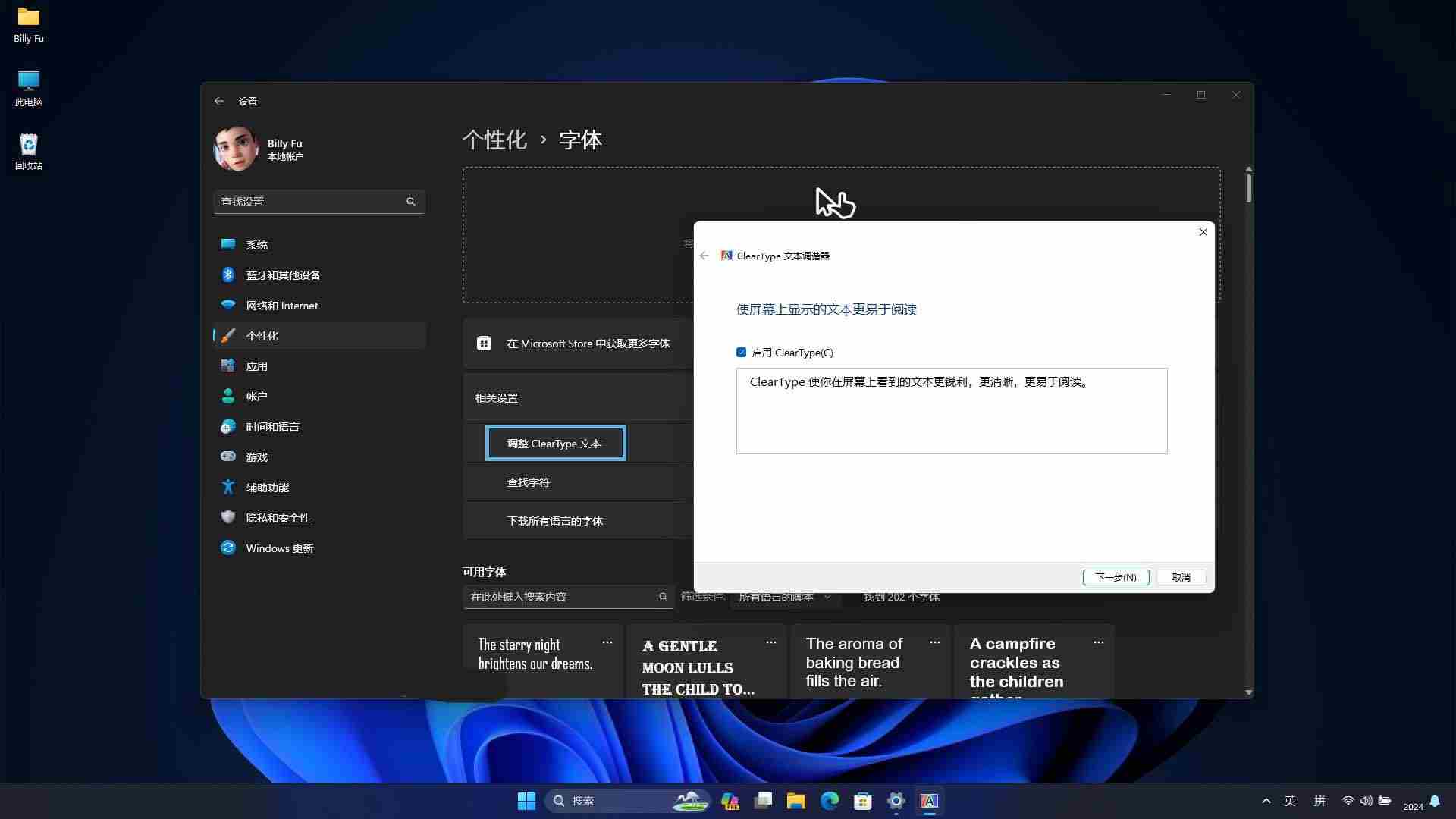Screen dimensions: 1456x819
Task: Click the 查找设置 search box
Action: click(x=311, y=202)
